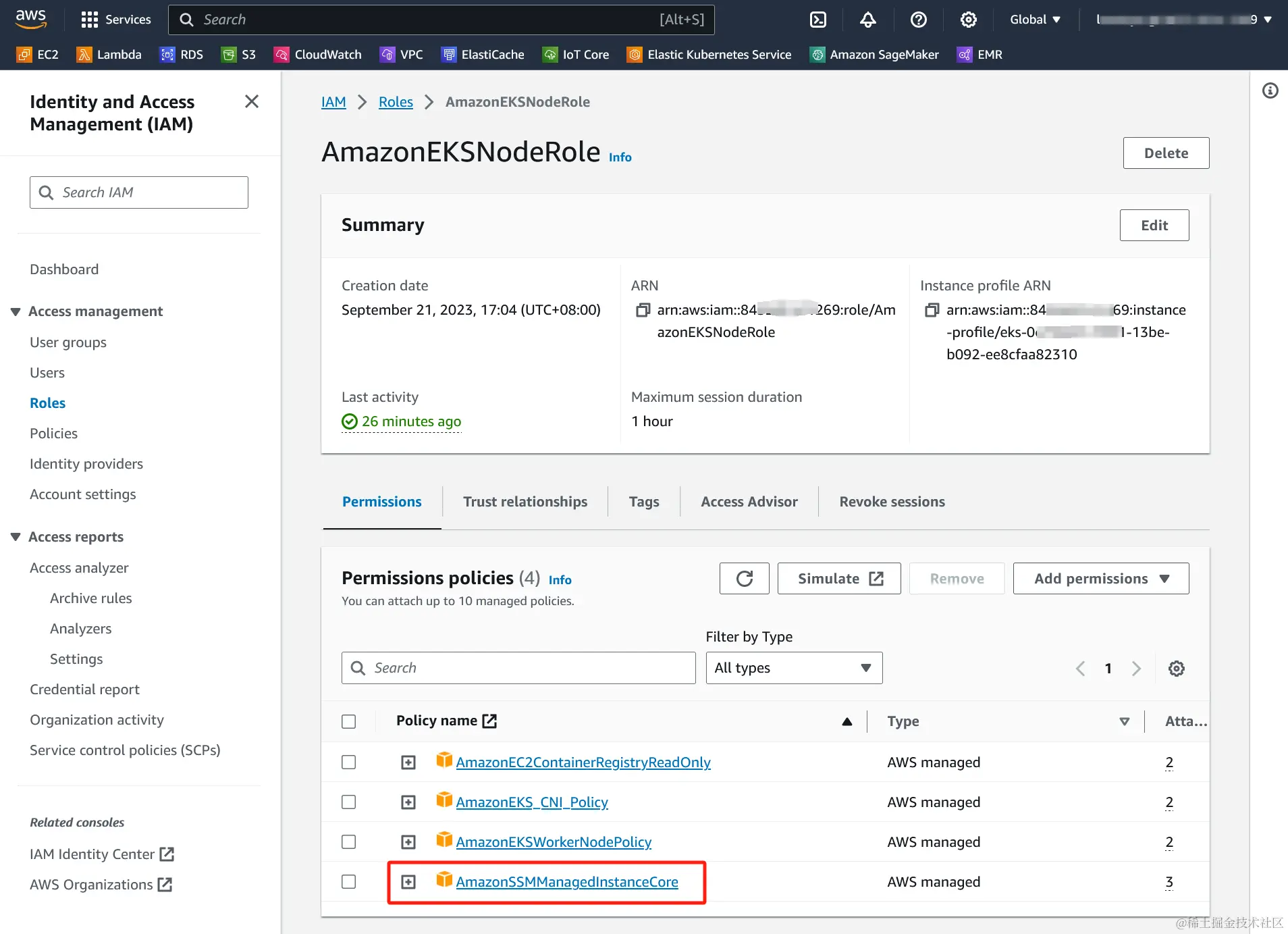The width and height of the screenshot is (1288, 934).
Task: Open the help question mark menu
Action: pyautogui.click(x=918, y=20)
